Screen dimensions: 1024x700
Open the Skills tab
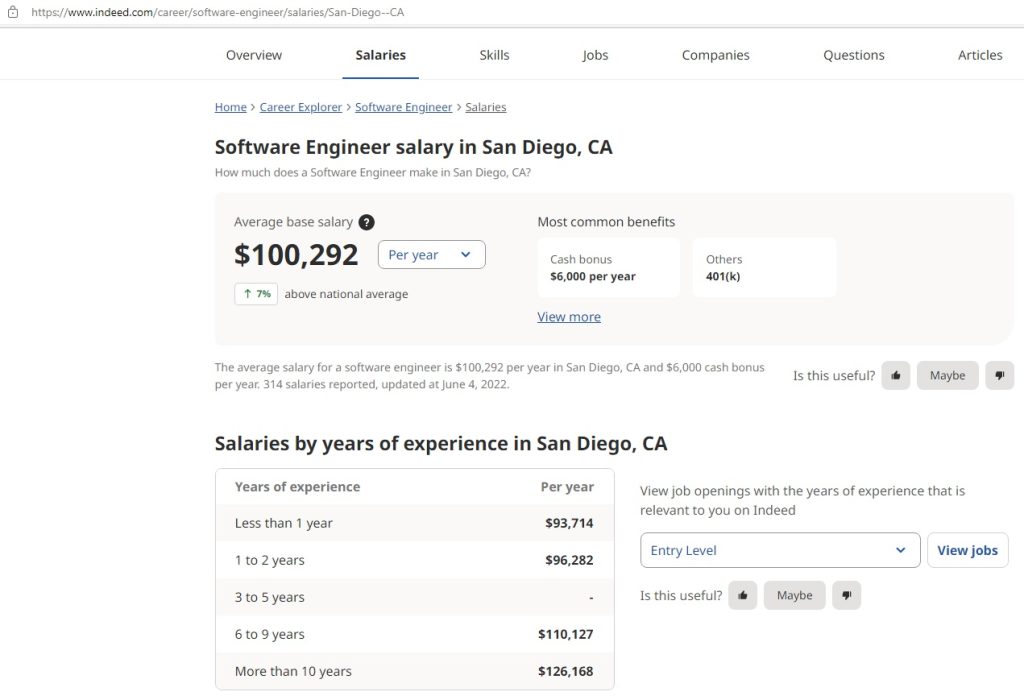pos(494,56)
